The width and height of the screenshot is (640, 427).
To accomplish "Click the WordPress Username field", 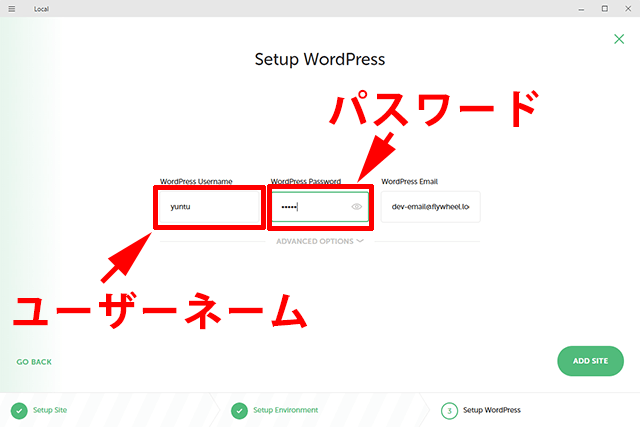I will [x=209, y=207].
